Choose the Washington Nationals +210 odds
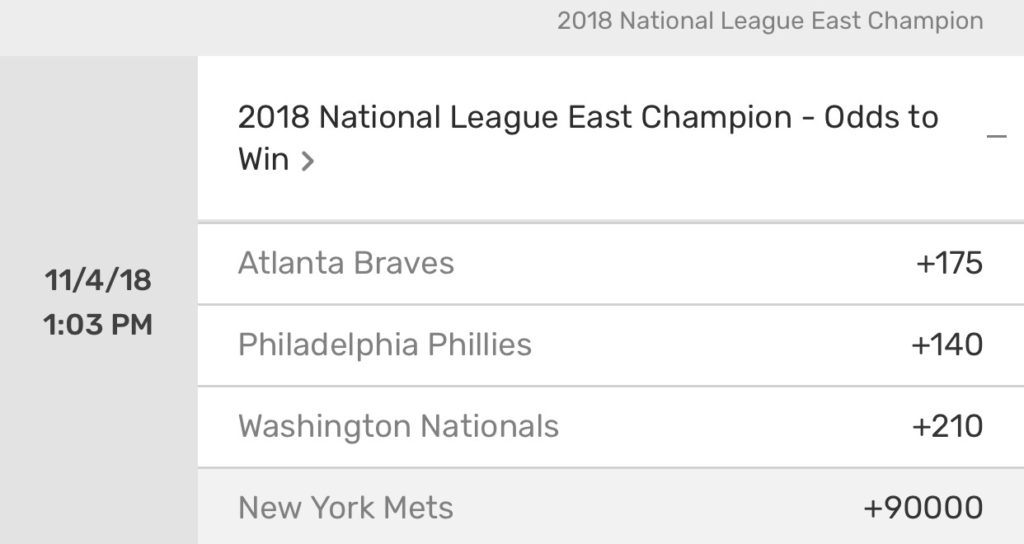 947,426
